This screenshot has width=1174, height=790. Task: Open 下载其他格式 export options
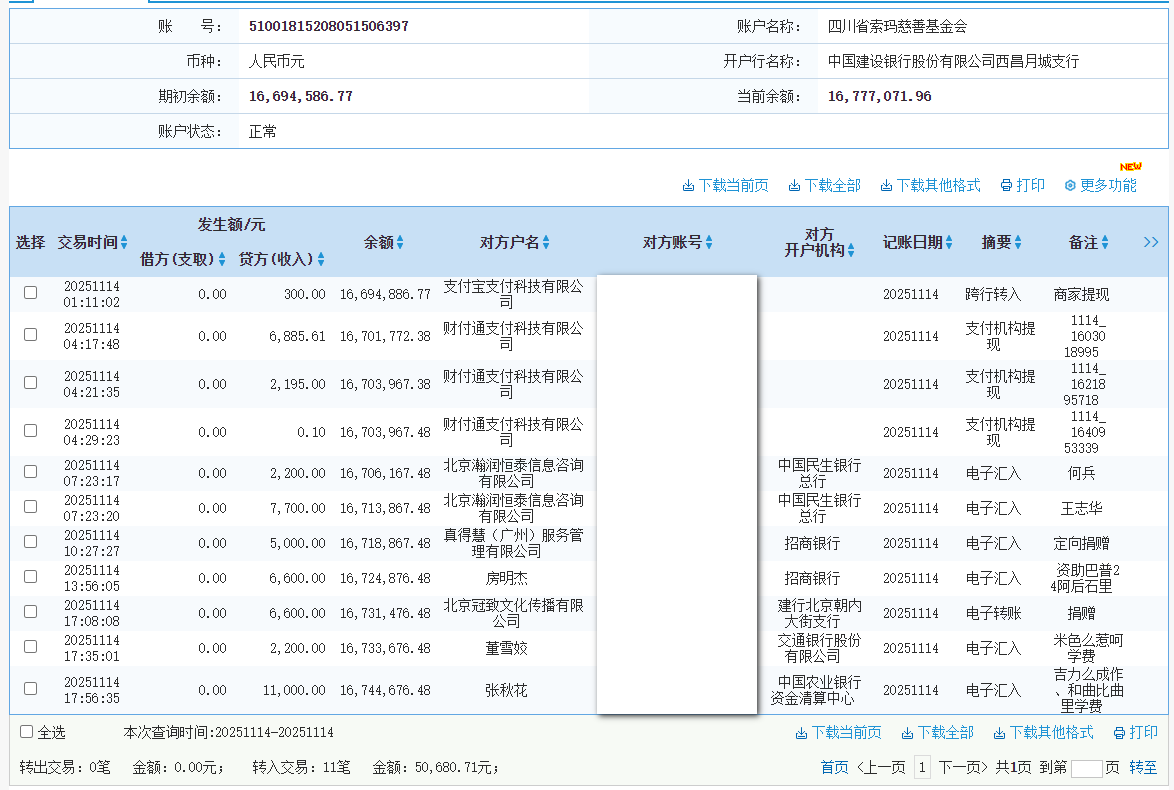point(885,185)
